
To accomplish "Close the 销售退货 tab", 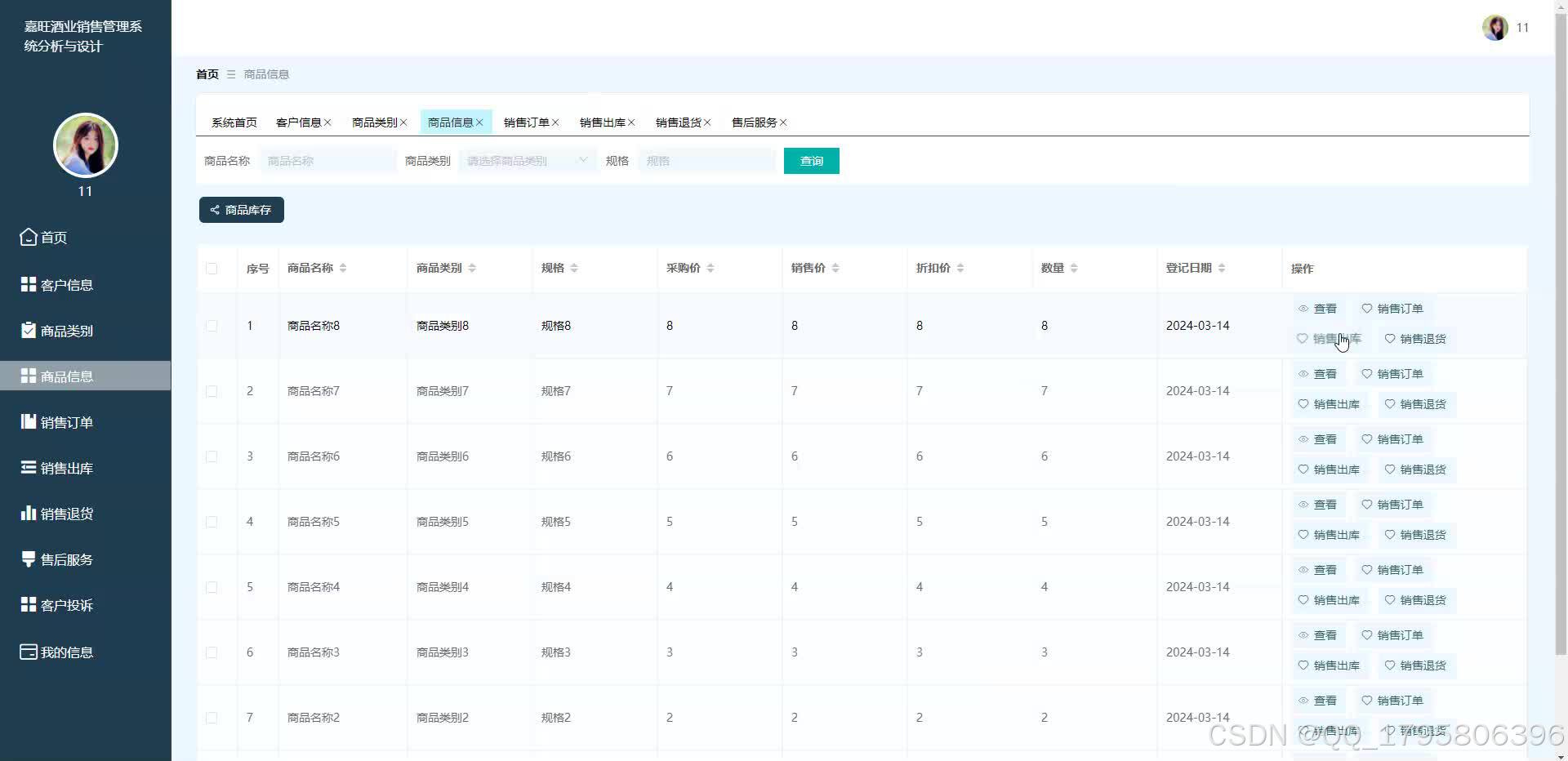I will (707, 122).
